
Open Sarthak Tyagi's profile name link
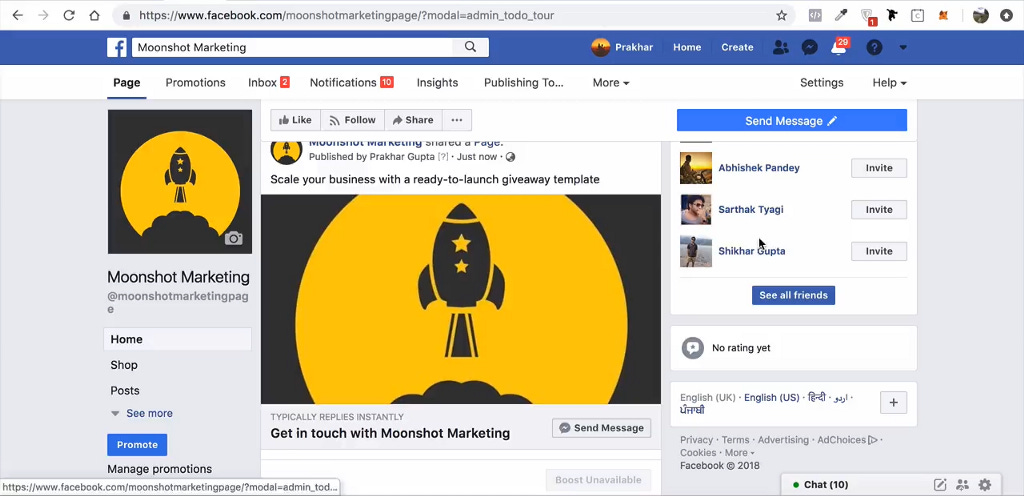pyautogui.click(x=751, y=209)
